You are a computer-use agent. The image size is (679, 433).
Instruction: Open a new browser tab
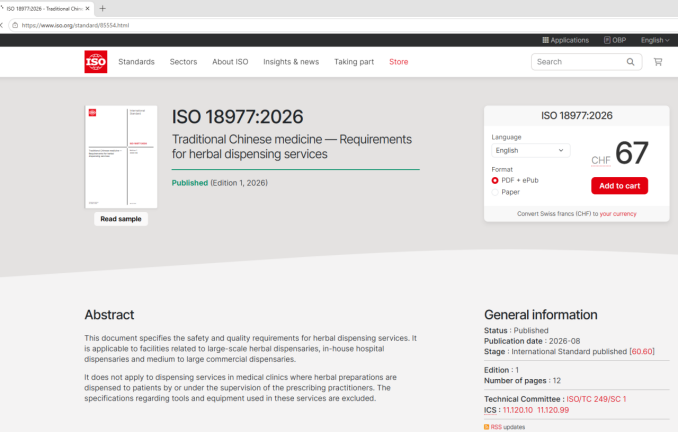(103, 8)
